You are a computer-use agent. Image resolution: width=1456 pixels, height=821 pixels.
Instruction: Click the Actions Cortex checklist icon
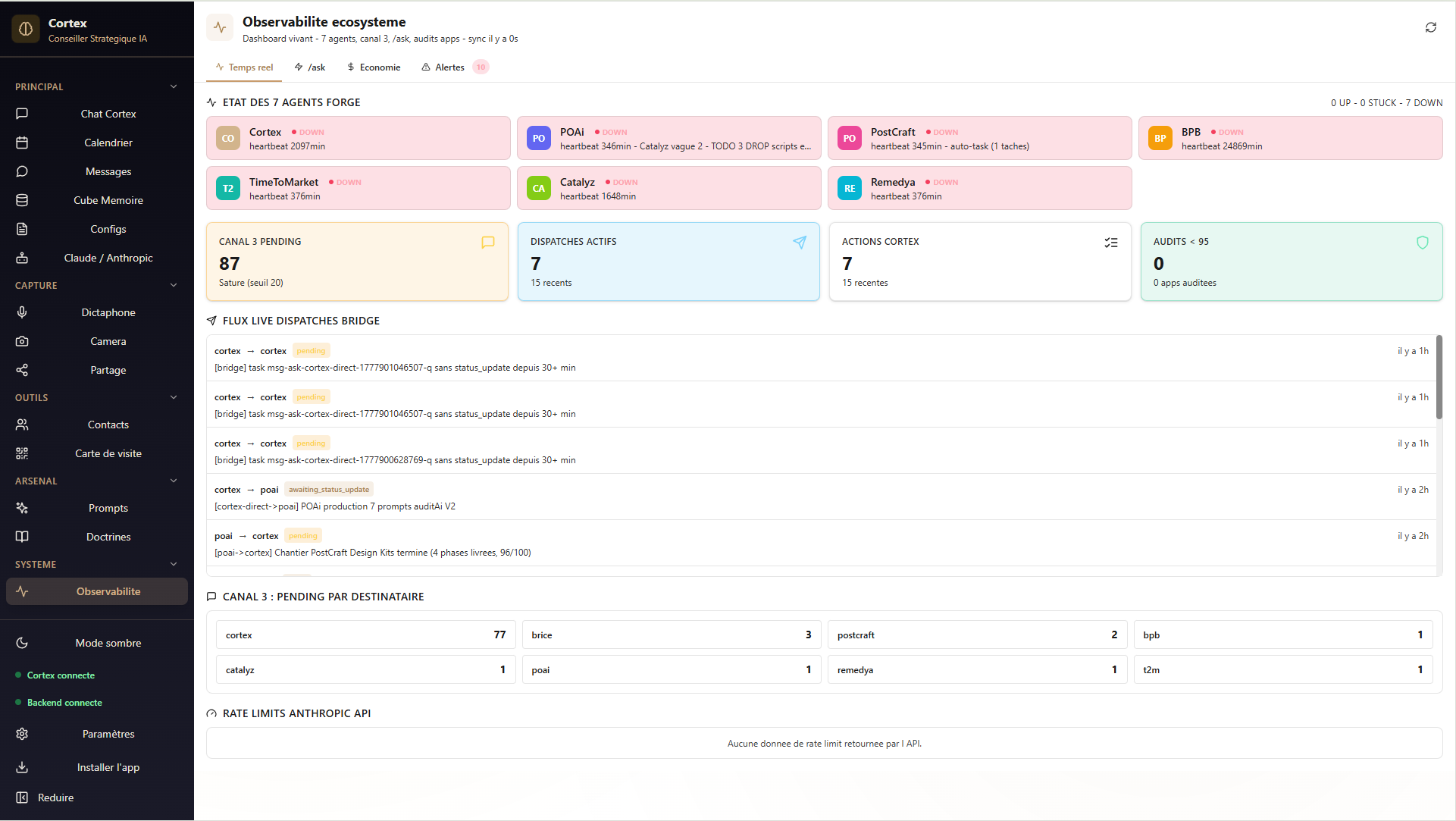click(x=1111, y=243)
